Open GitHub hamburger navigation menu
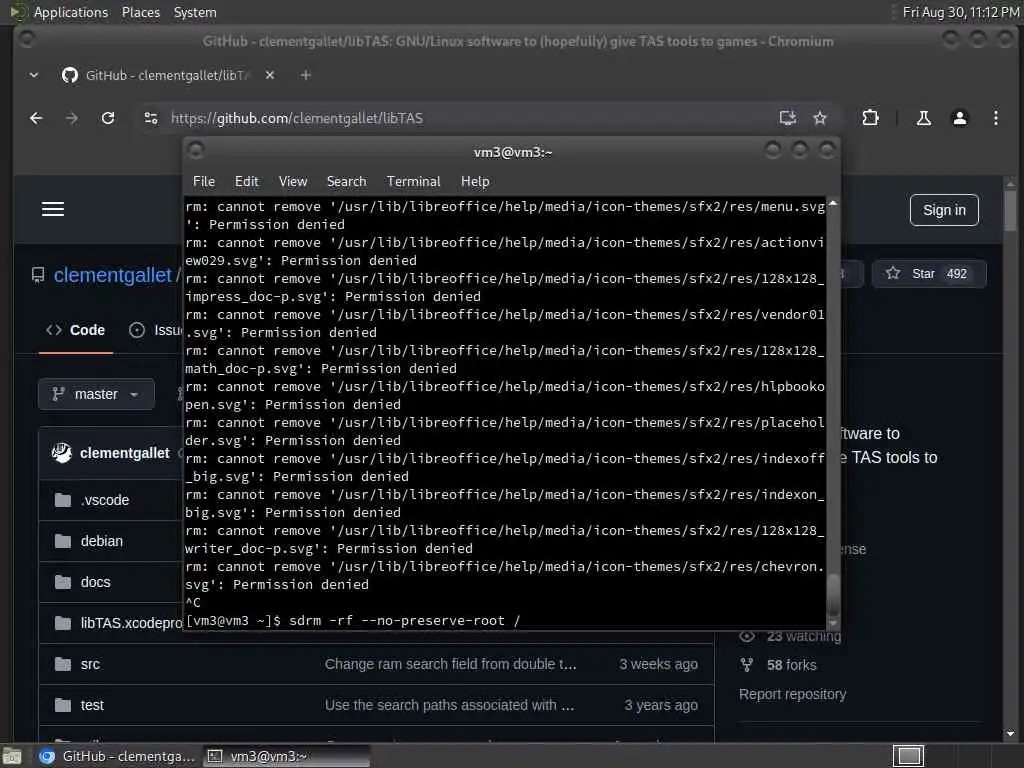1024x768 pixels. click(x=53, y=209)
